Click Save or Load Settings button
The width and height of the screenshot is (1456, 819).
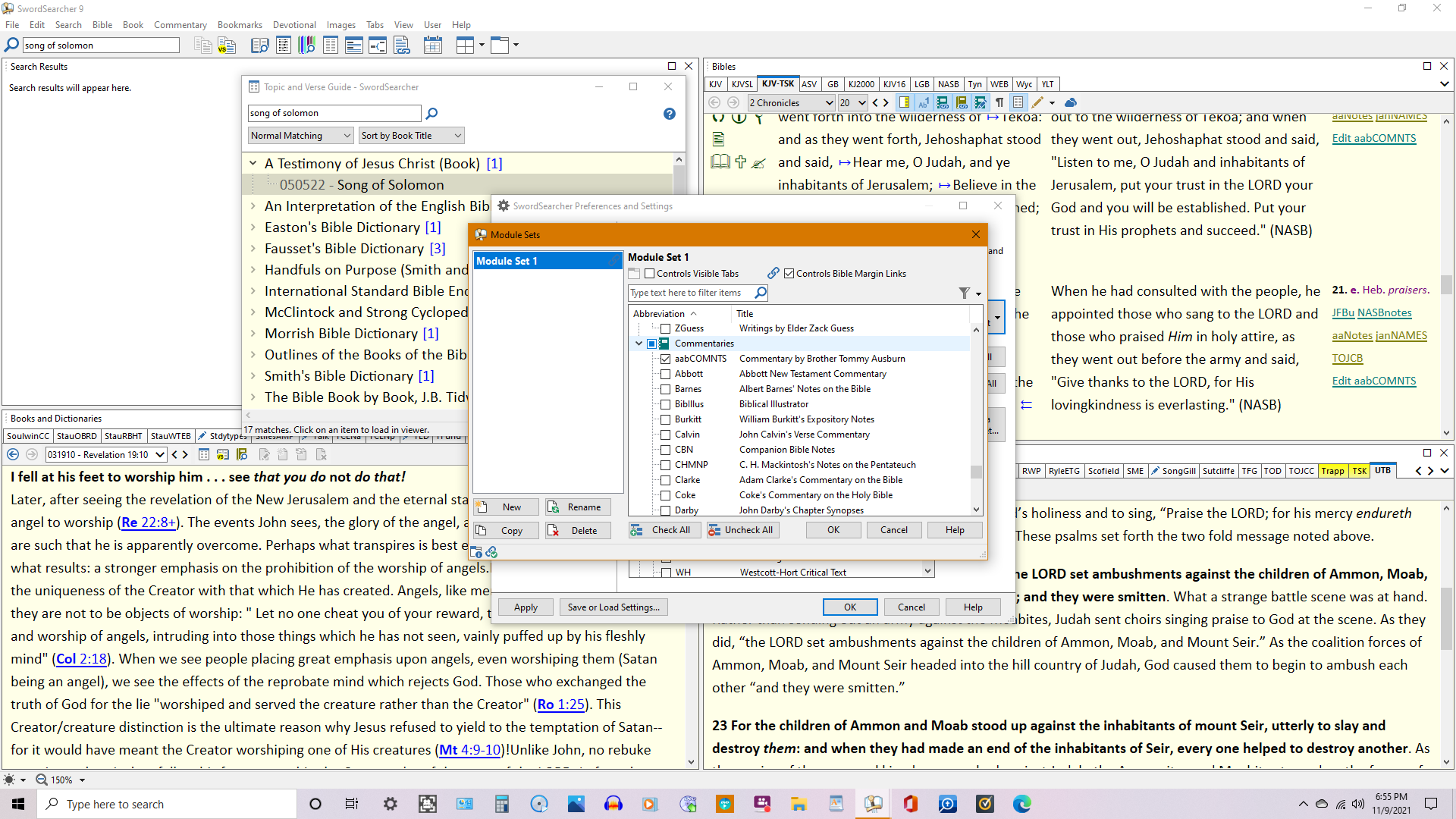pos(613,607)
